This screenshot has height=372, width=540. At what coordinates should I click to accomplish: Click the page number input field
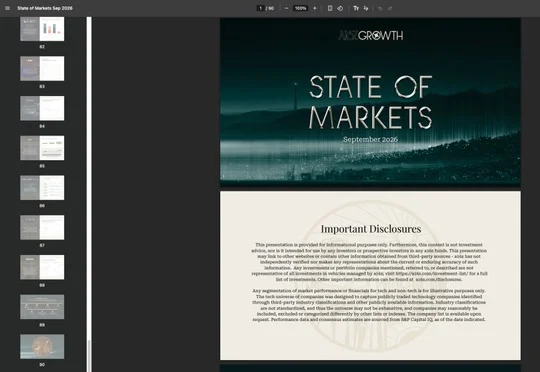[x=261, y=8]
